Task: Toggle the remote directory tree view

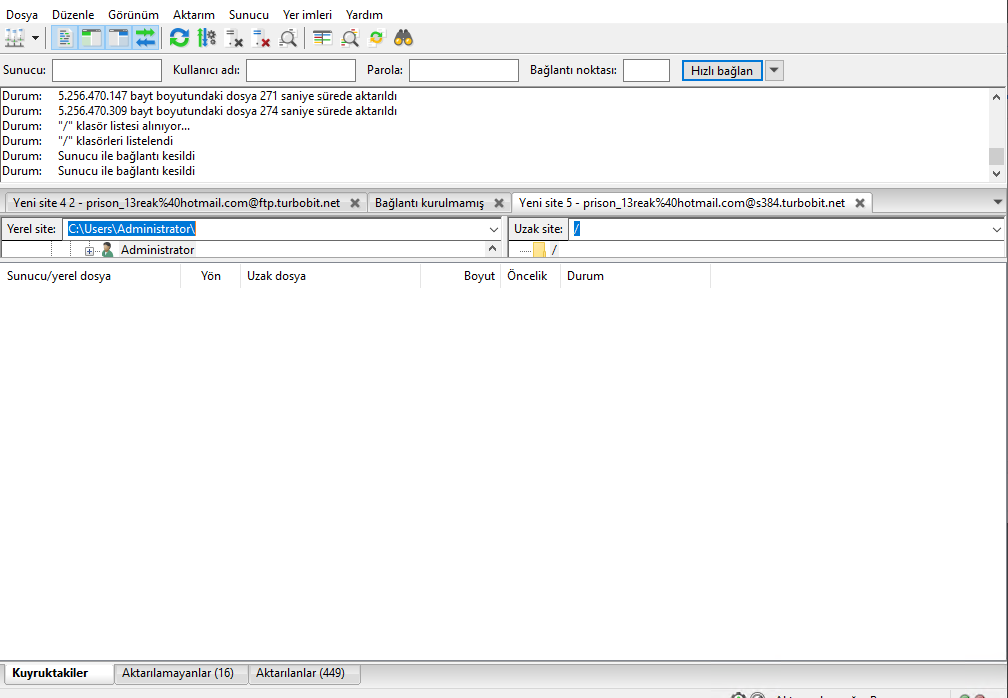Action: tap(119, 38)
